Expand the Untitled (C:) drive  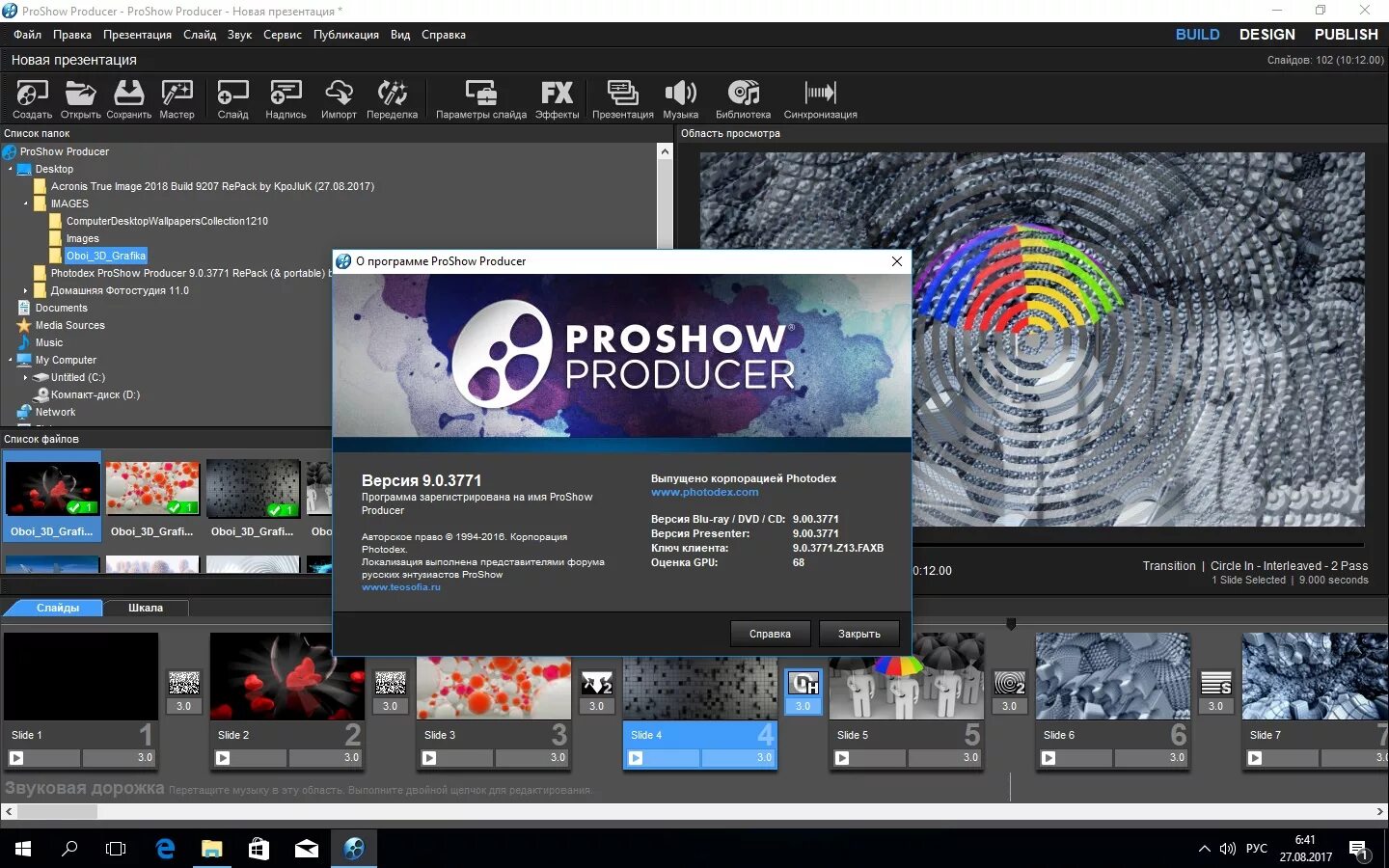[26, 377]
